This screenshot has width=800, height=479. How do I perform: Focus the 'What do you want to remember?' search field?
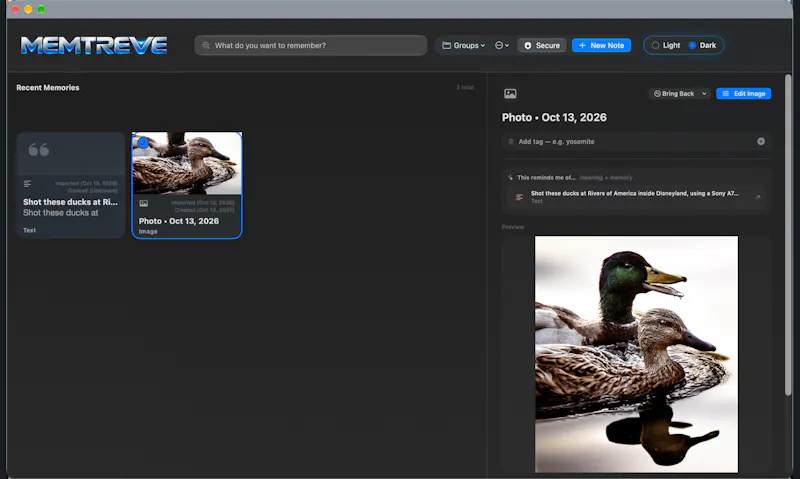point(310,45)
